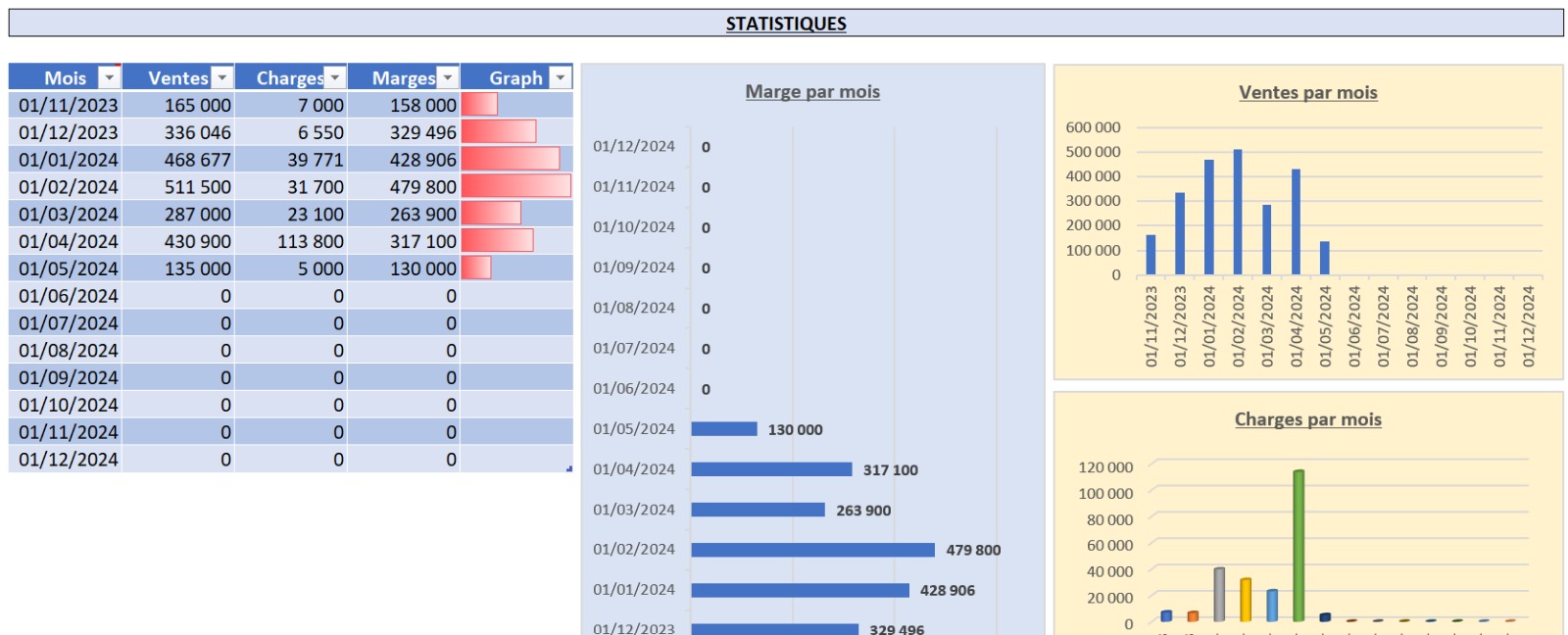
Task: Select the red data bar for 01/02/2024
Action: point(515,186)
